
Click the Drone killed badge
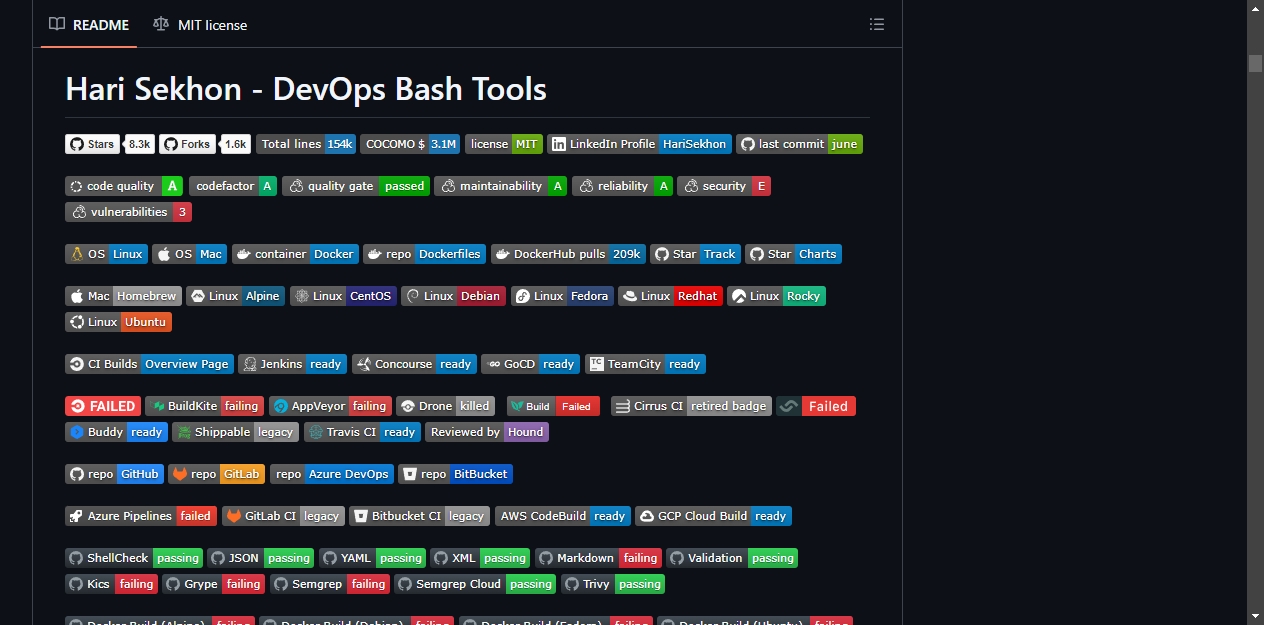(445, 406)
